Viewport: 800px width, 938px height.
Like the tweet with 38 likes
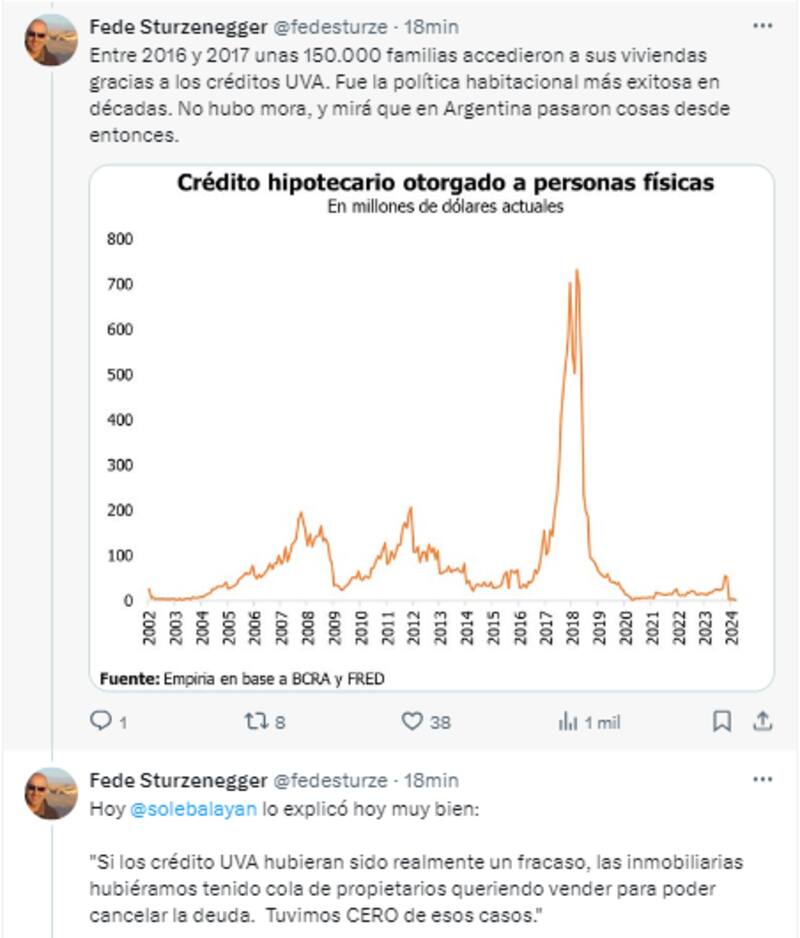pos(412,721)
